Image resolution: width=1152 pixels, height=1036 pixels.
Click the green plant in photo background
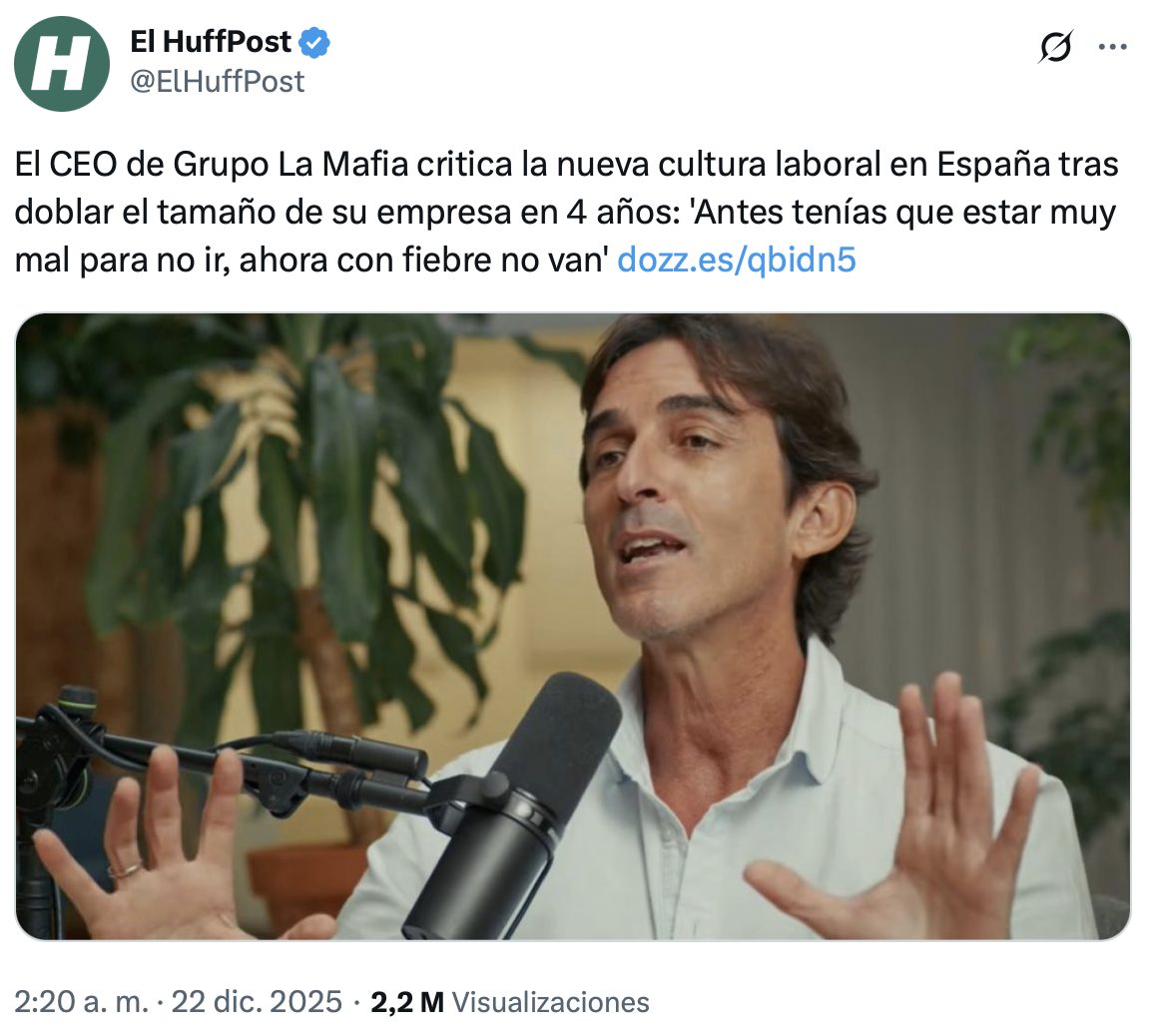click(x=308, y=514)
